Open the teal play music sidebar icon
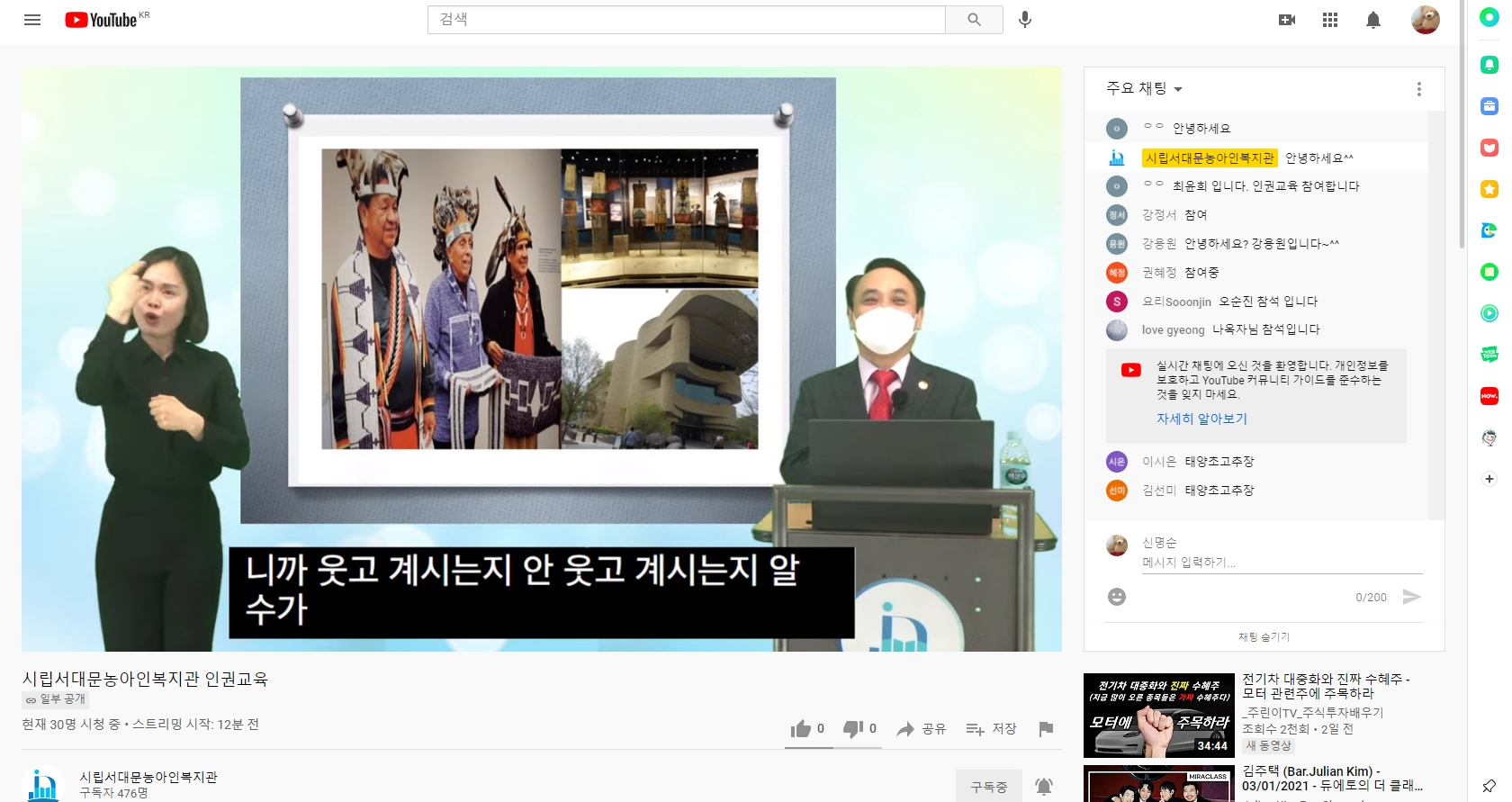Image resolution: width=1512 pixels, height=802 pixels. [x=1489, y=313]
